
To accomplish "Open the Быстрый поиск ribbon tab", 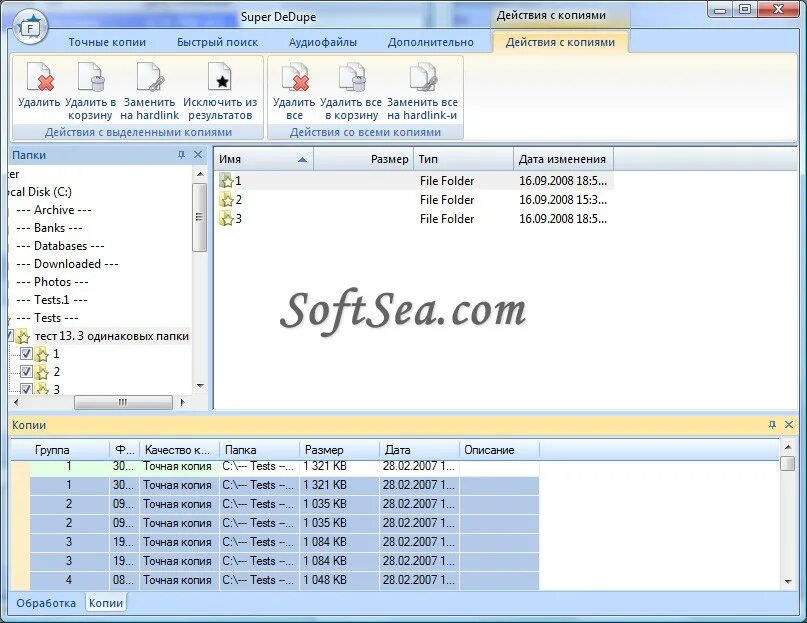I will coord(217,42).
